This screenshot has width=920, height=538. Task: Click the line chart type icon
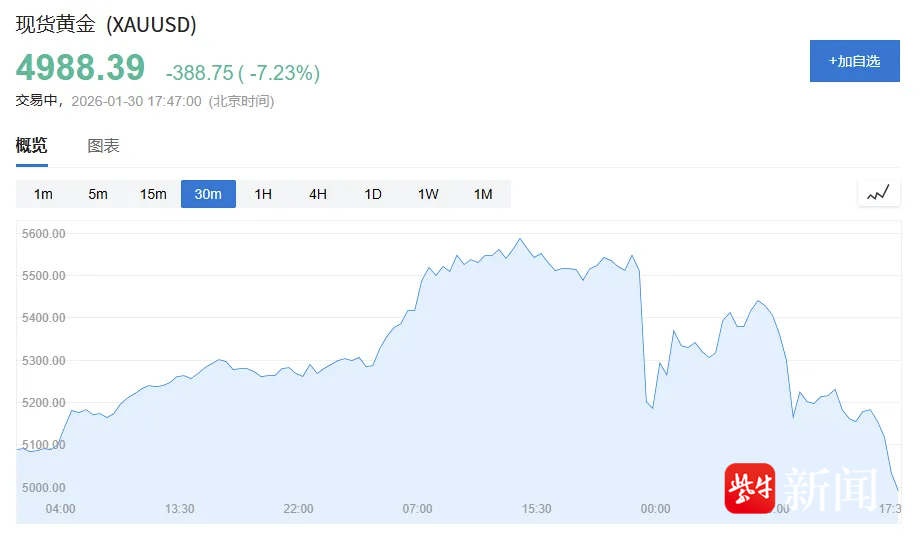coord(878,194)
